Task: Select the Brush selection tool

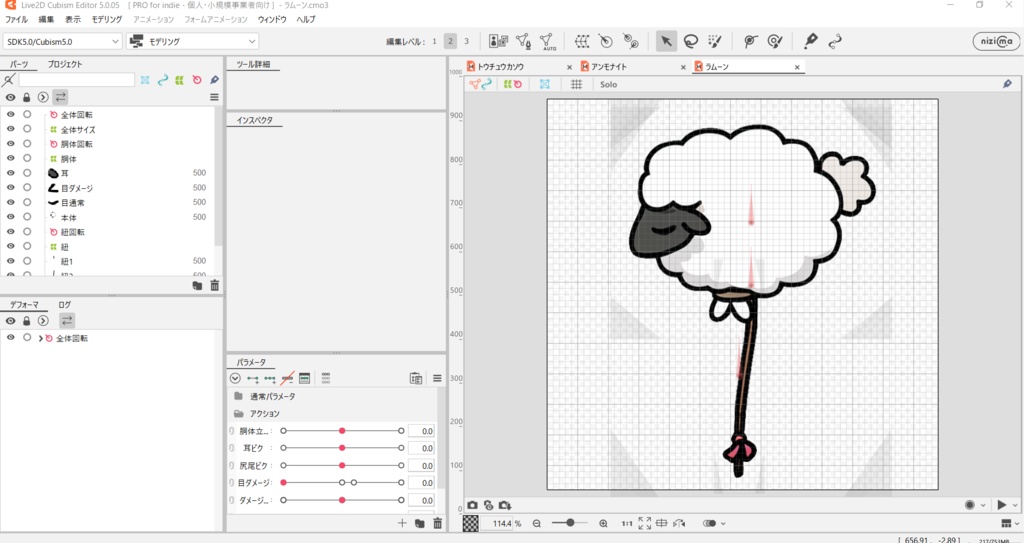Action: [715, 41]
